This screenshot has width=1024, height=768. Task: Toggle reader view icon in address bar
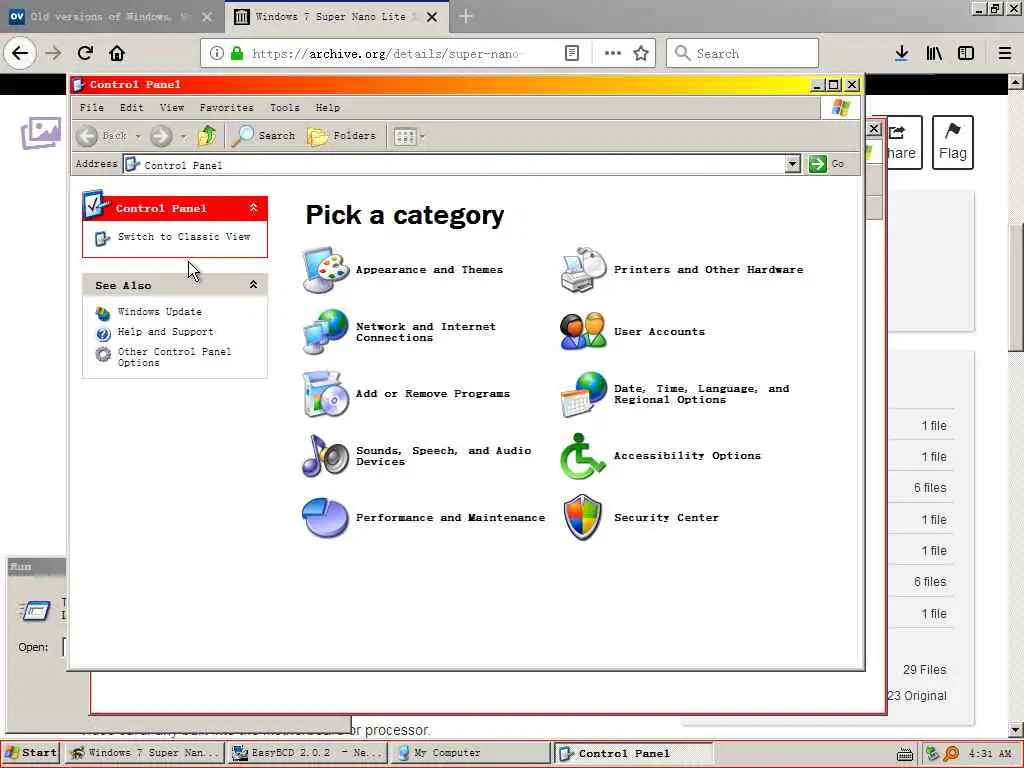[x=571, y=54]
